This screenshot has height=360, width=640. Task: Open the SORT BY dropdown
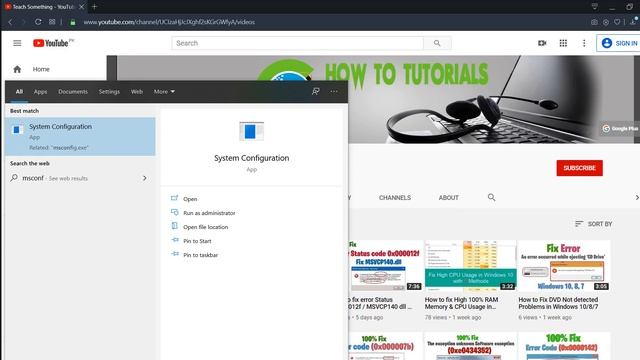point(594,224)
